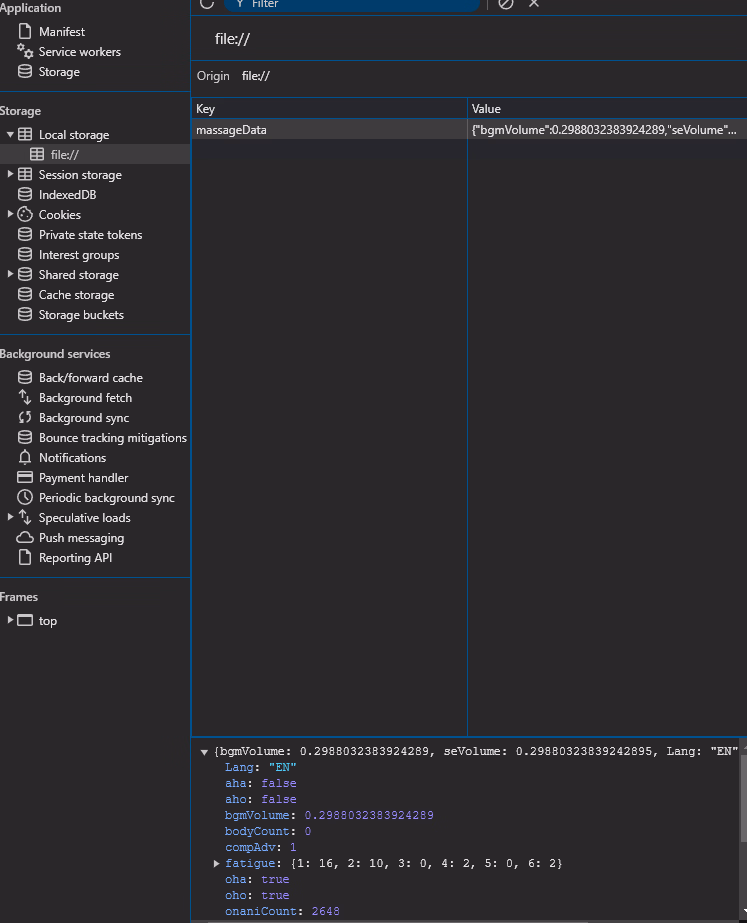Screen dimensions: 747x923
Task: Click the Origin file:// value text
Action: (x=255, y=76)
